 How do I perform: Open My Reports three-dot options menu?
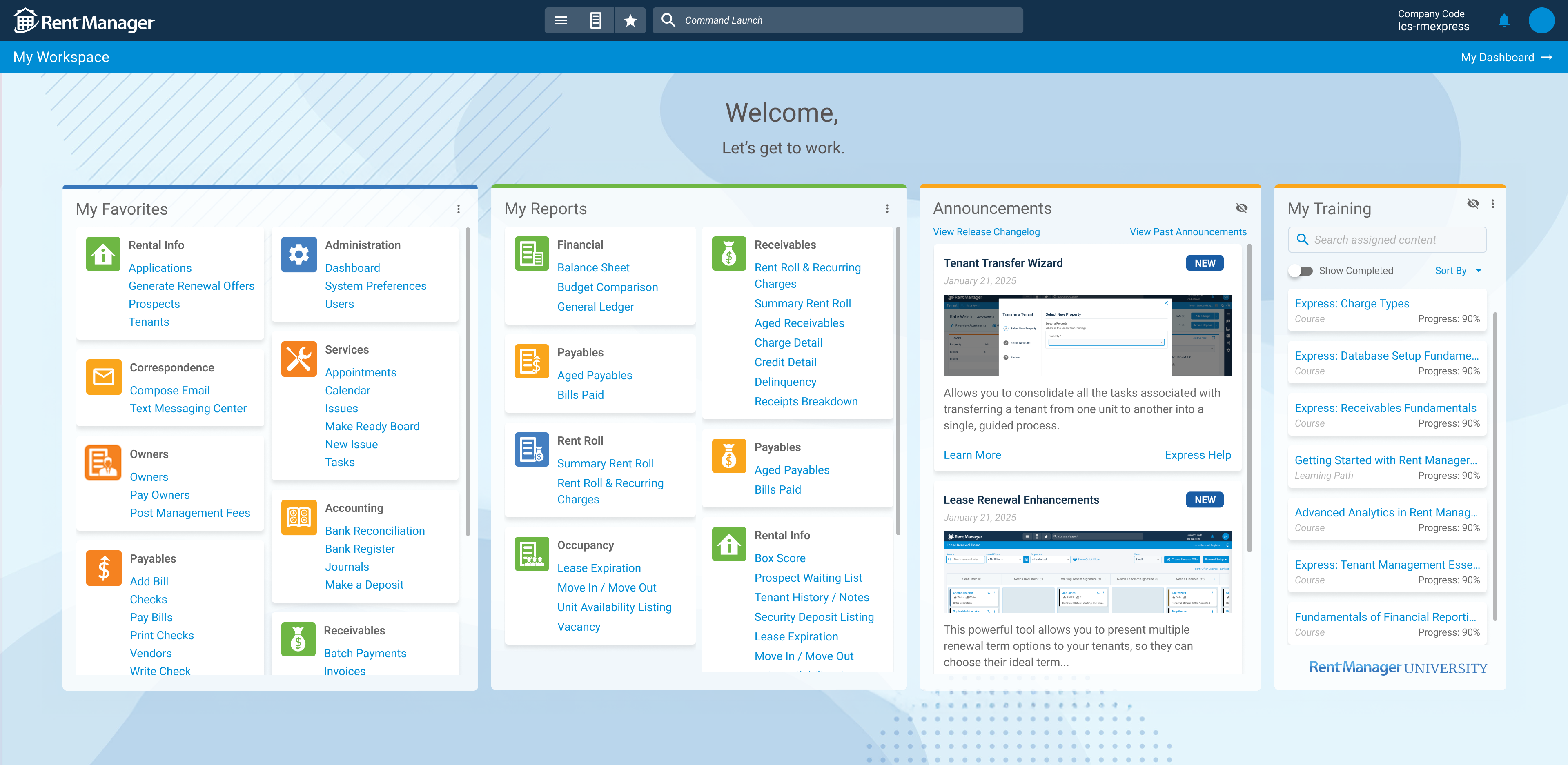coord(887,209)
